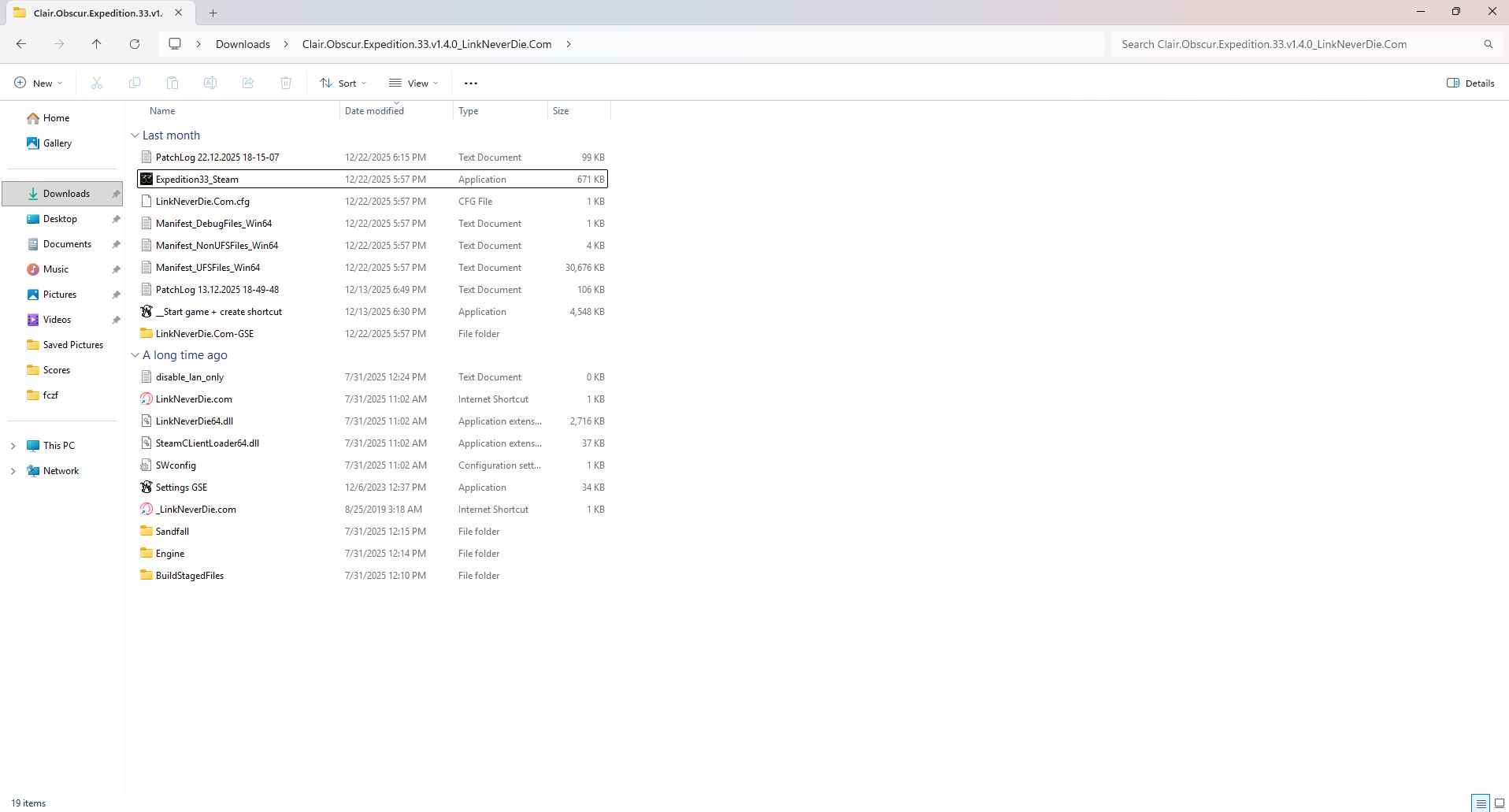Click the Delete trash icon in toolbar
The width and height of the screenshot is (1509, 812).
click(x=286, y=83)
